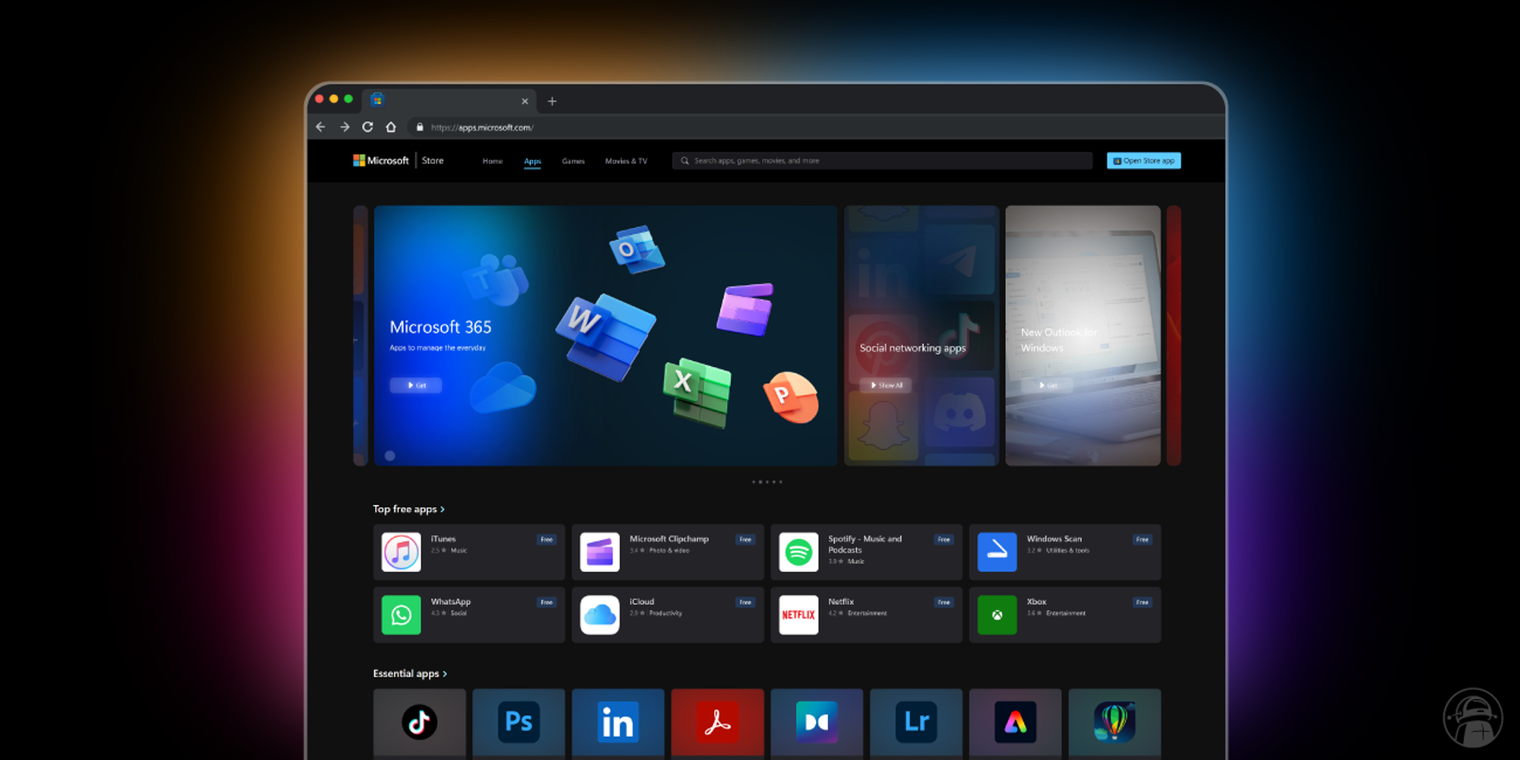Screen dimensions: 1520x760
Task: Expand the Essential apps section
Action: tap(410, 674)
